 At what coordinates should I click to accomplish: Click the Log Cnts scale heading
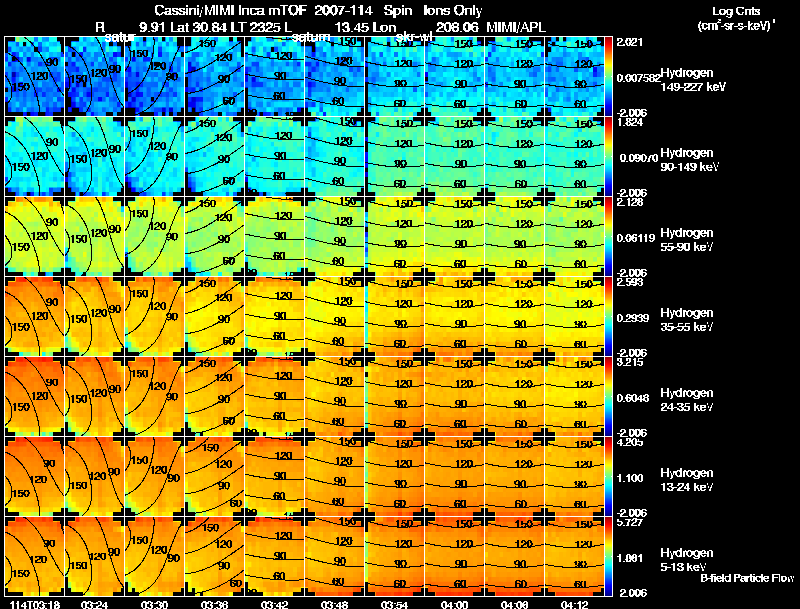pyautogui.click(x=736, y=11)
